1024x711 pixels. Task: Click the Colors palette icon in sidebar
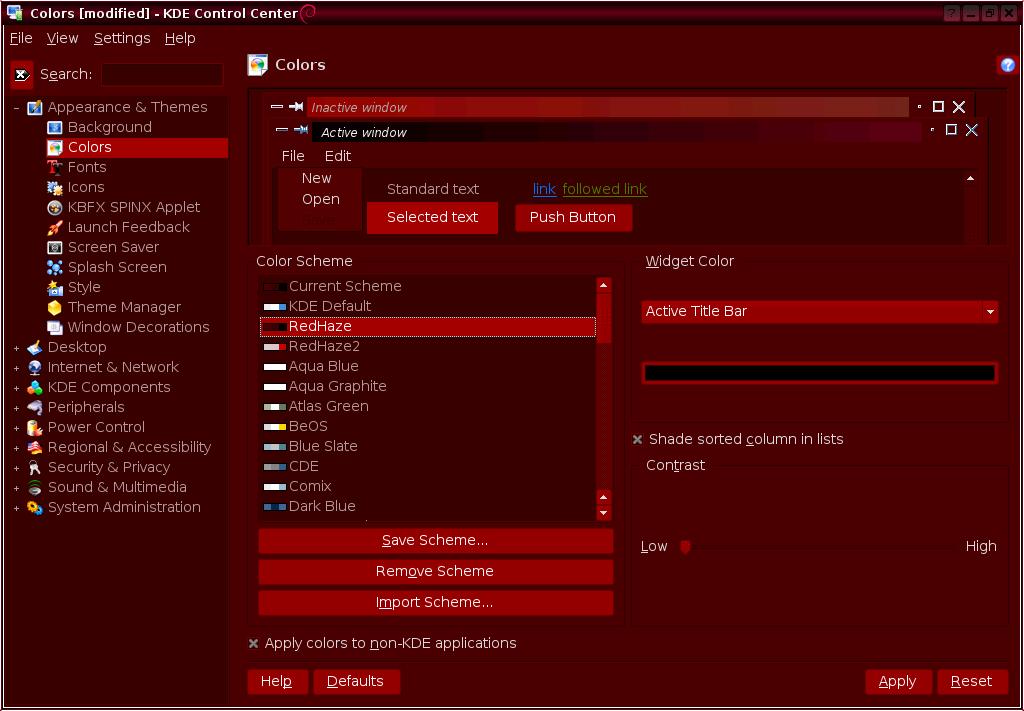coord(55,148)
